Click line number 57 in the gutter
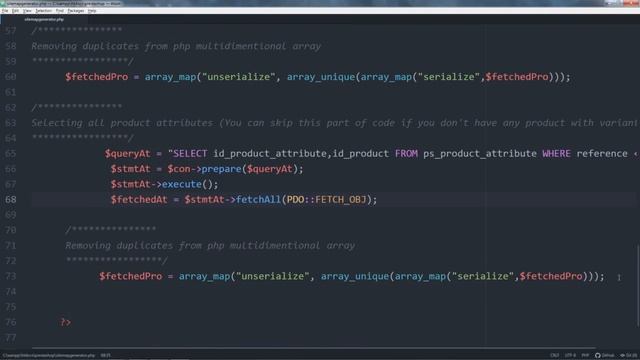This screenshot has width=640, height=360. click(11, 30)
